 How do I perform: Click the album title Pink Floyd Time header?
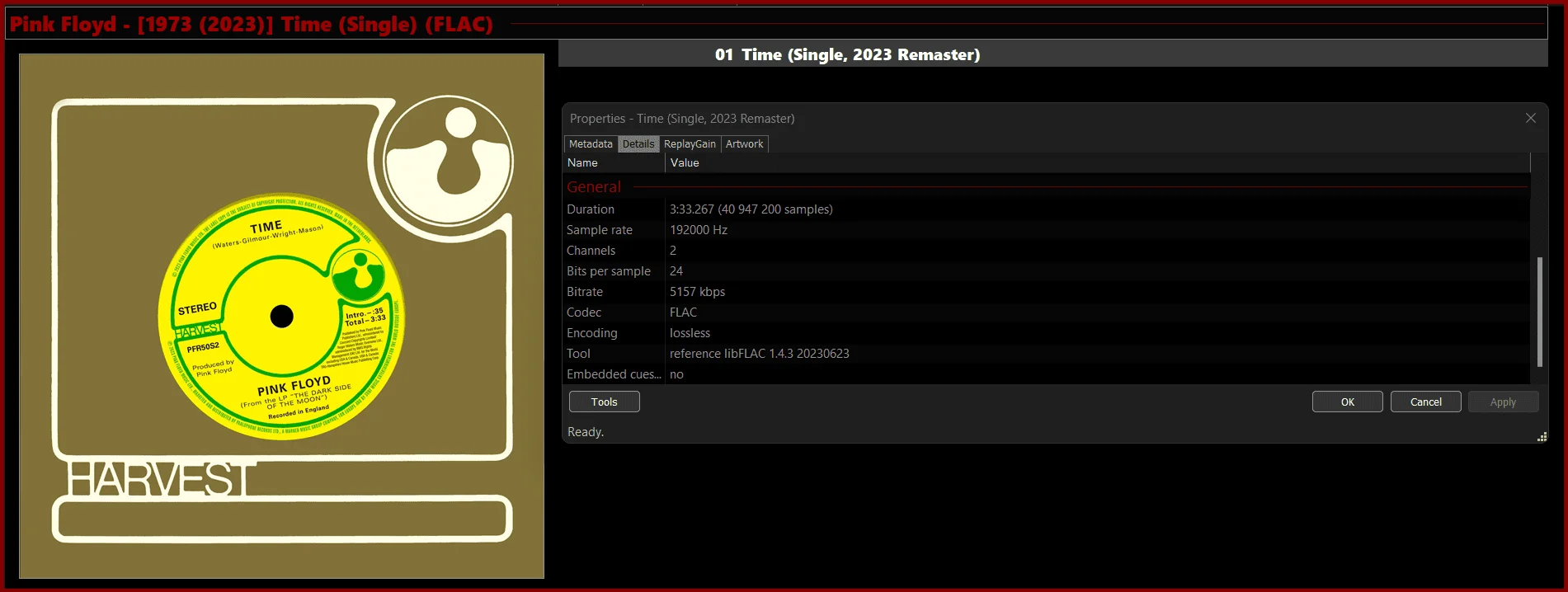click(252, 24)
